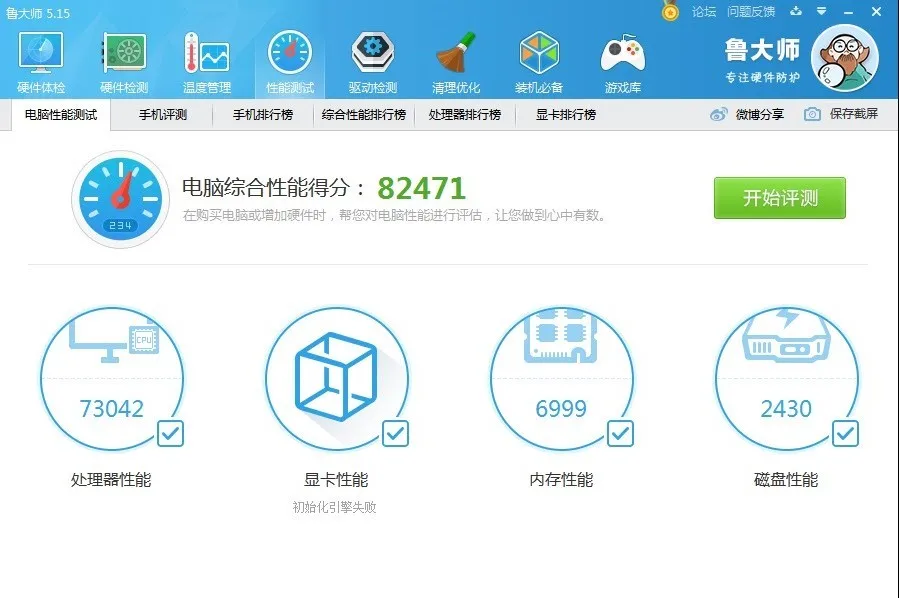Click the 内存性能 label

[561, 479]
